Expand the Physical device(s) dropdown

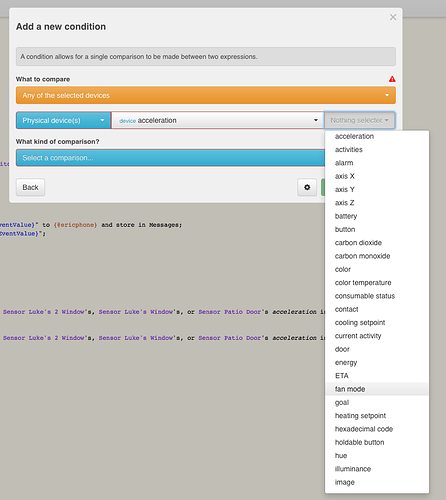tap(63, 120)
